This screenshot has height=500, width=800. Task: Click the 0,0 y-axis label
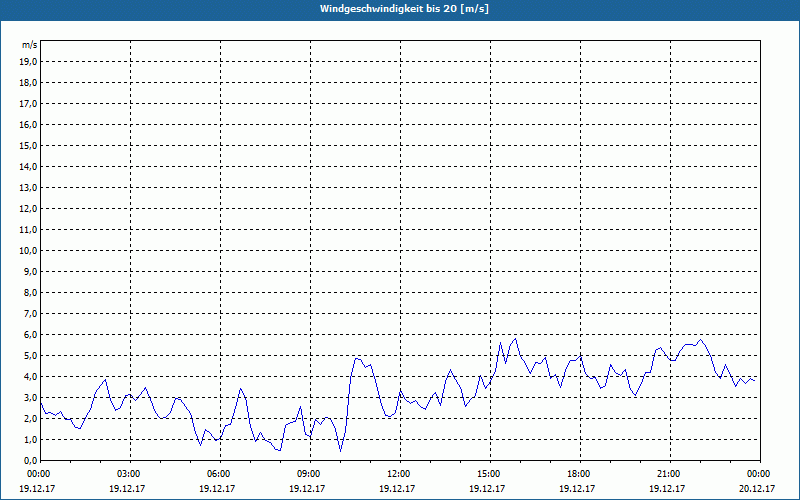(x=31, y=461)
